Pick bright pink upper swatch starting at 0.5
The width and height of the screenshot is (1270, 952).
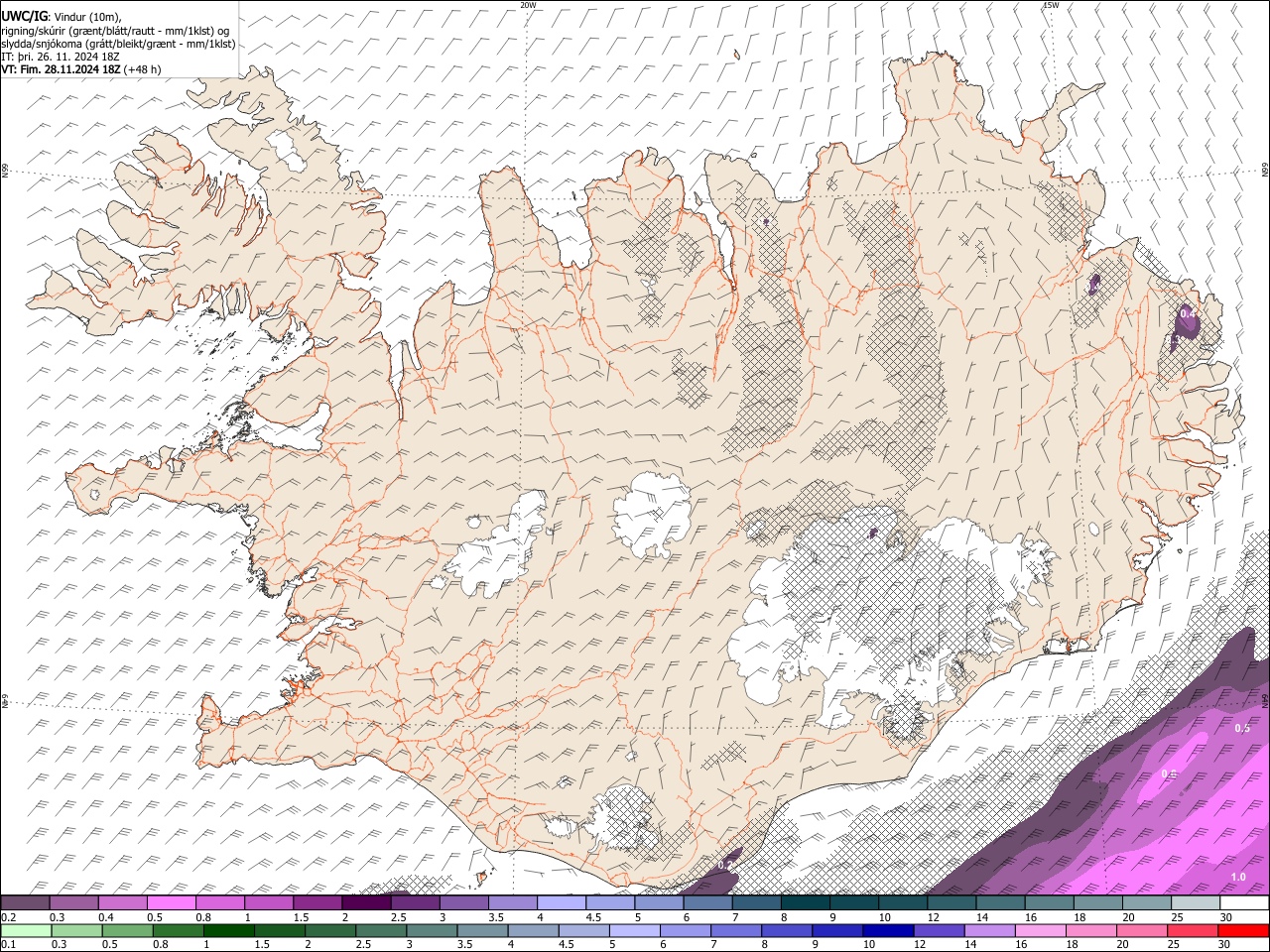(171, 902)
